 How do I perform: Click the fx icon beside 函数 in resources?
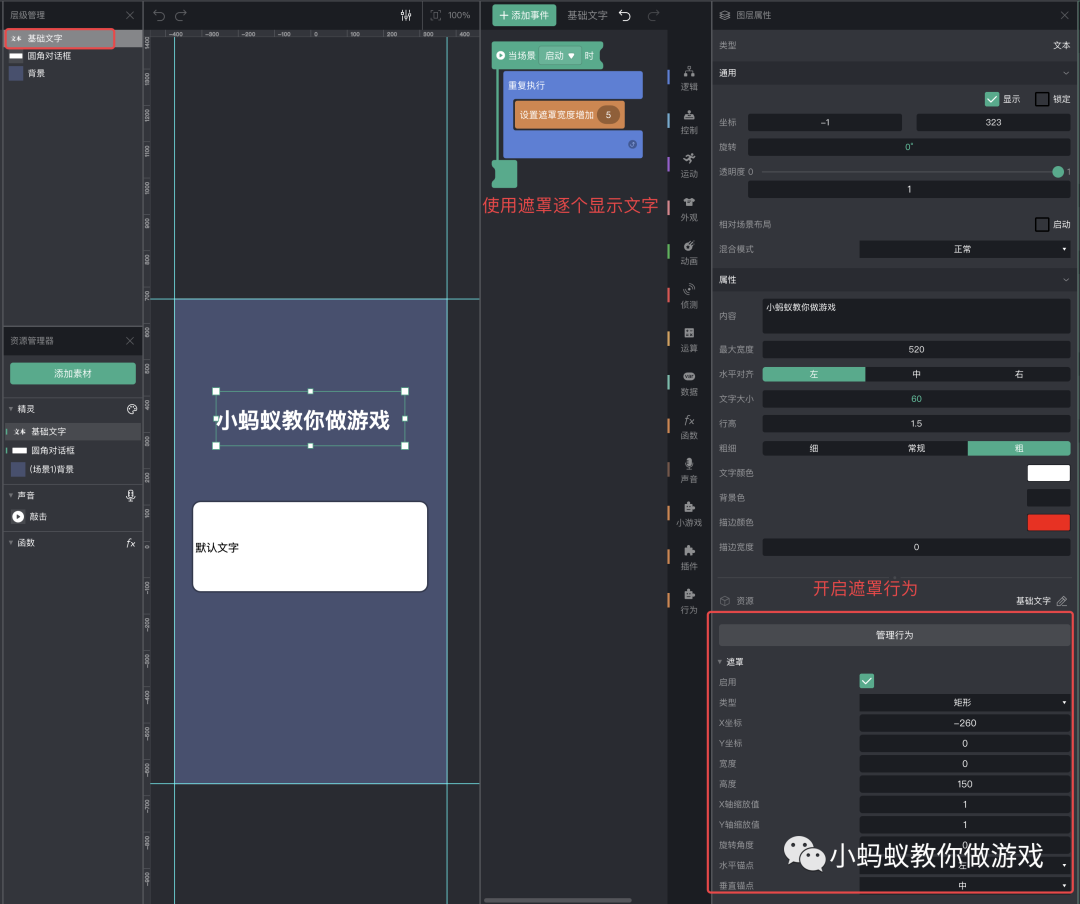click(x=130, y=543)
